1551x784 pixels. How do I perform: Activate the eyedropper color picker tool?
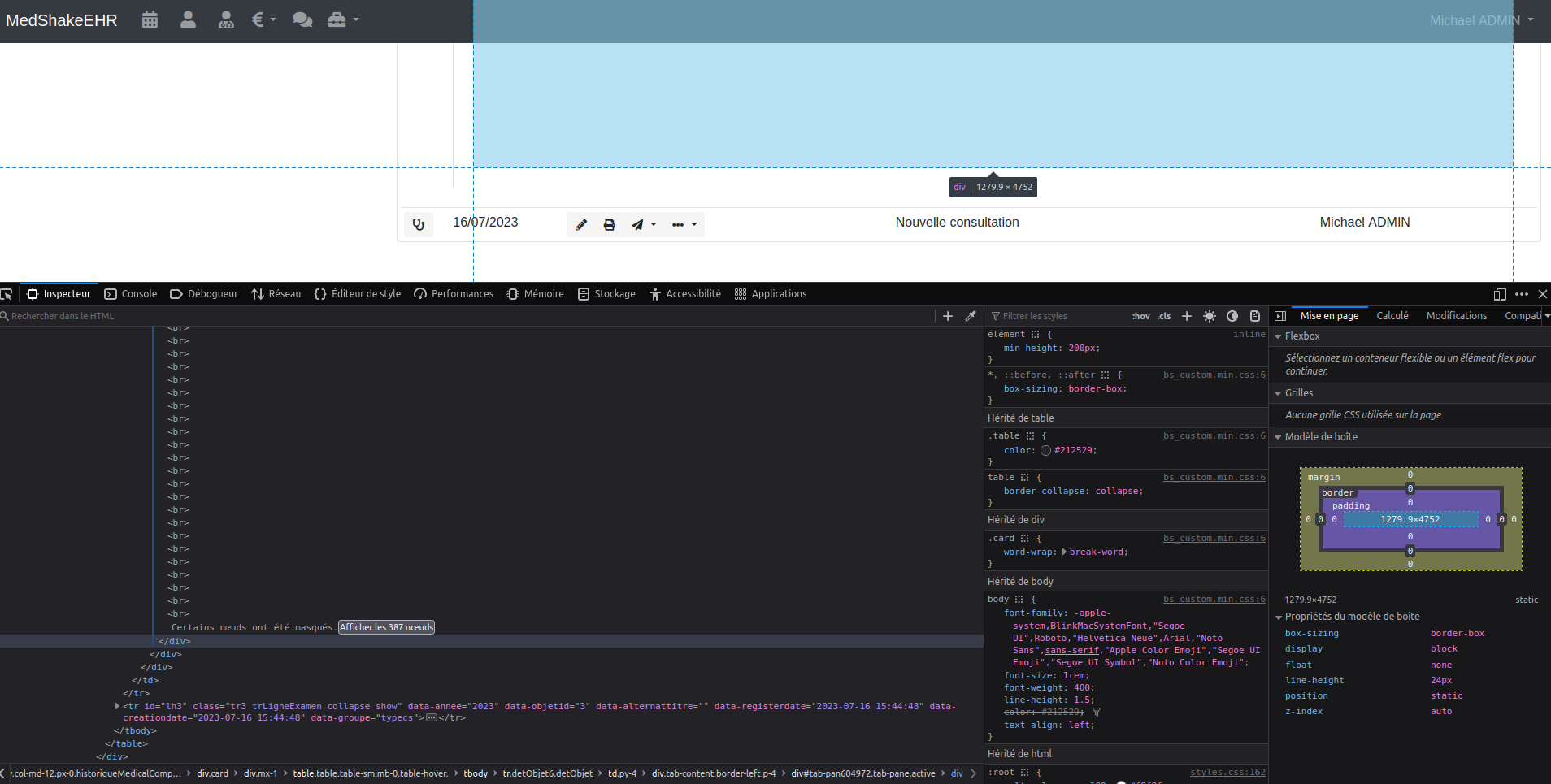tap(970, 316)
